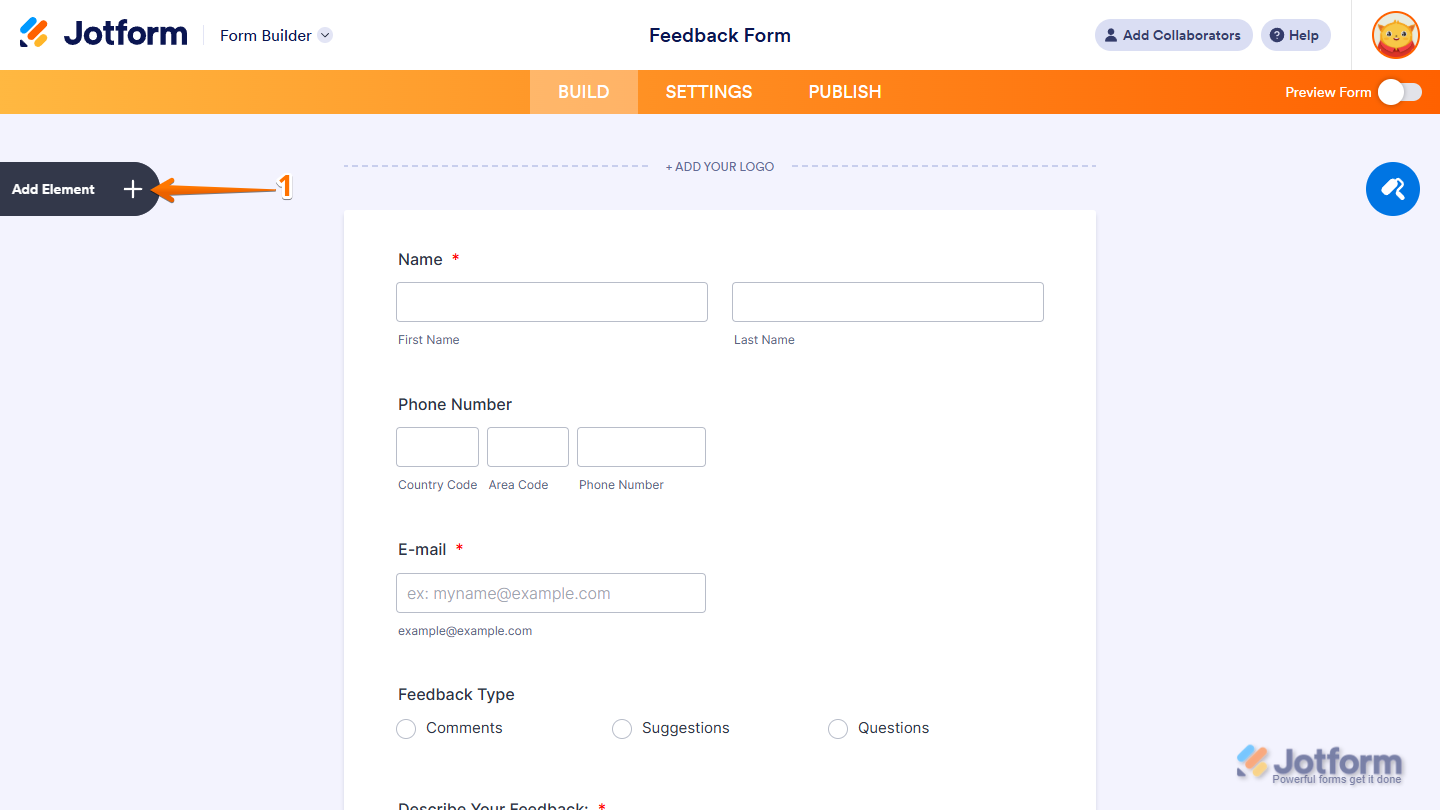Open the Jotform AI assistant
The image size is (1440, 810).
pos(1392,189)
